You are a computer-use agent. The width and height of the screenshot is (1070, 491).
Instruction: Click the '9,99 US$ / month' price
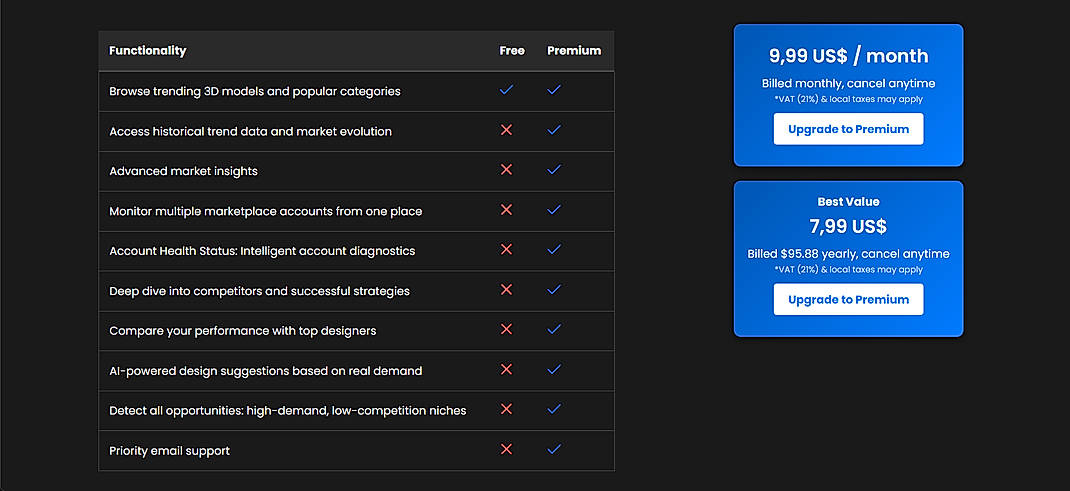tap(848, 56)
